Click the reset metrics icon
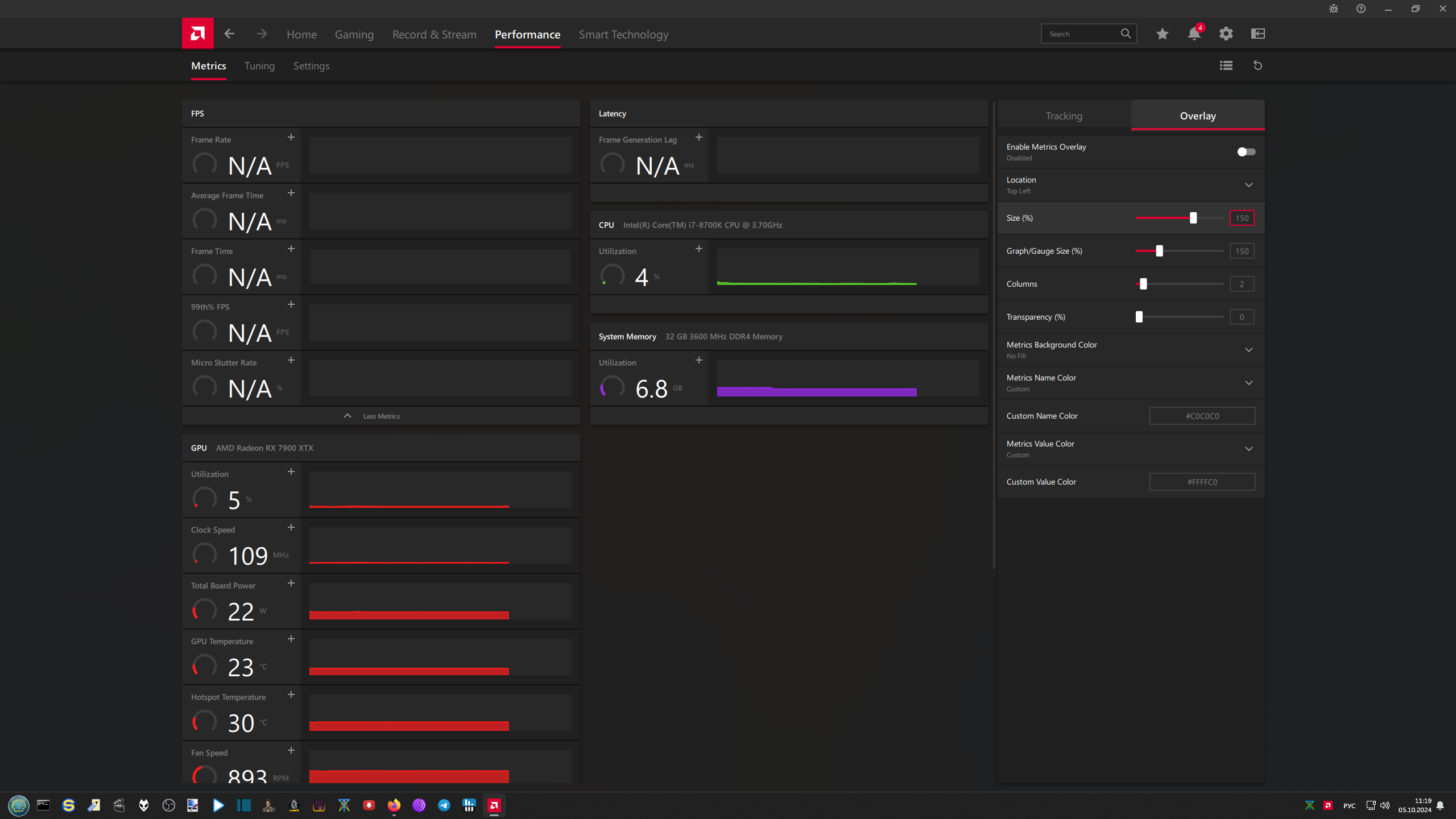The image size is (1456, 819). (x=1258, y=65)
